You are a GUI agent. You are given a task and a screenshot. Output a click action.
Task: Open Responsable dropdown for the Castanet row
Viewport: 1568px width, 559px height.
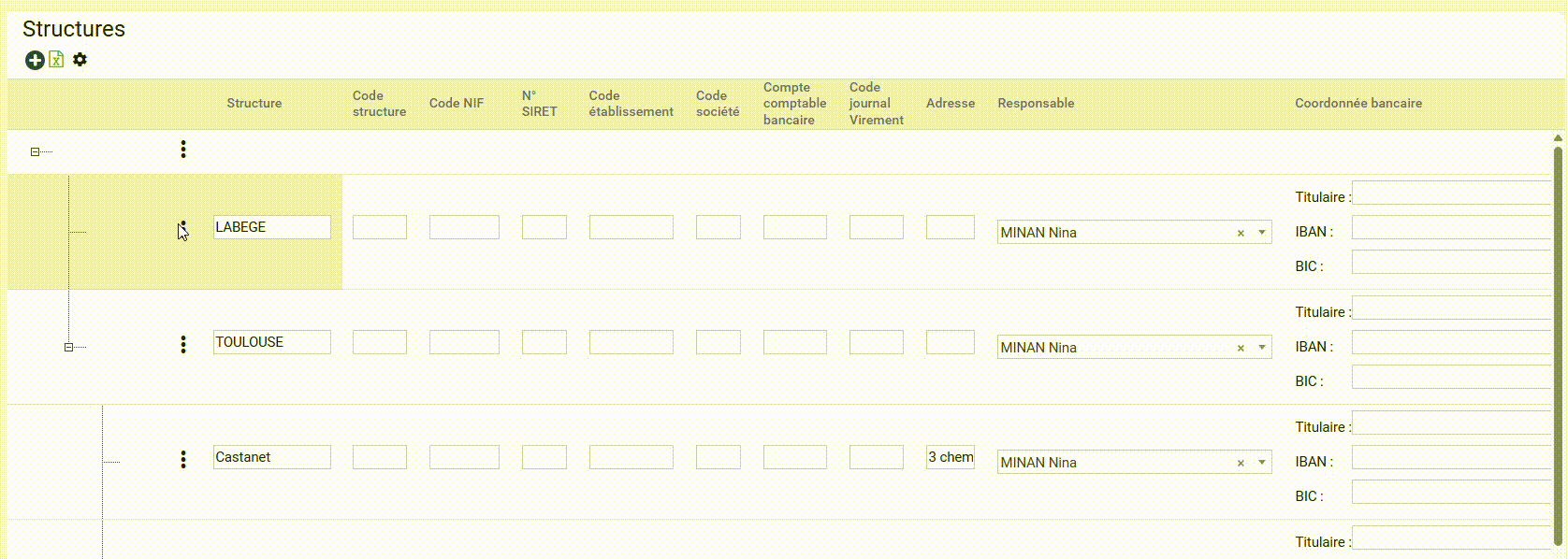(x=1262, y=463)
